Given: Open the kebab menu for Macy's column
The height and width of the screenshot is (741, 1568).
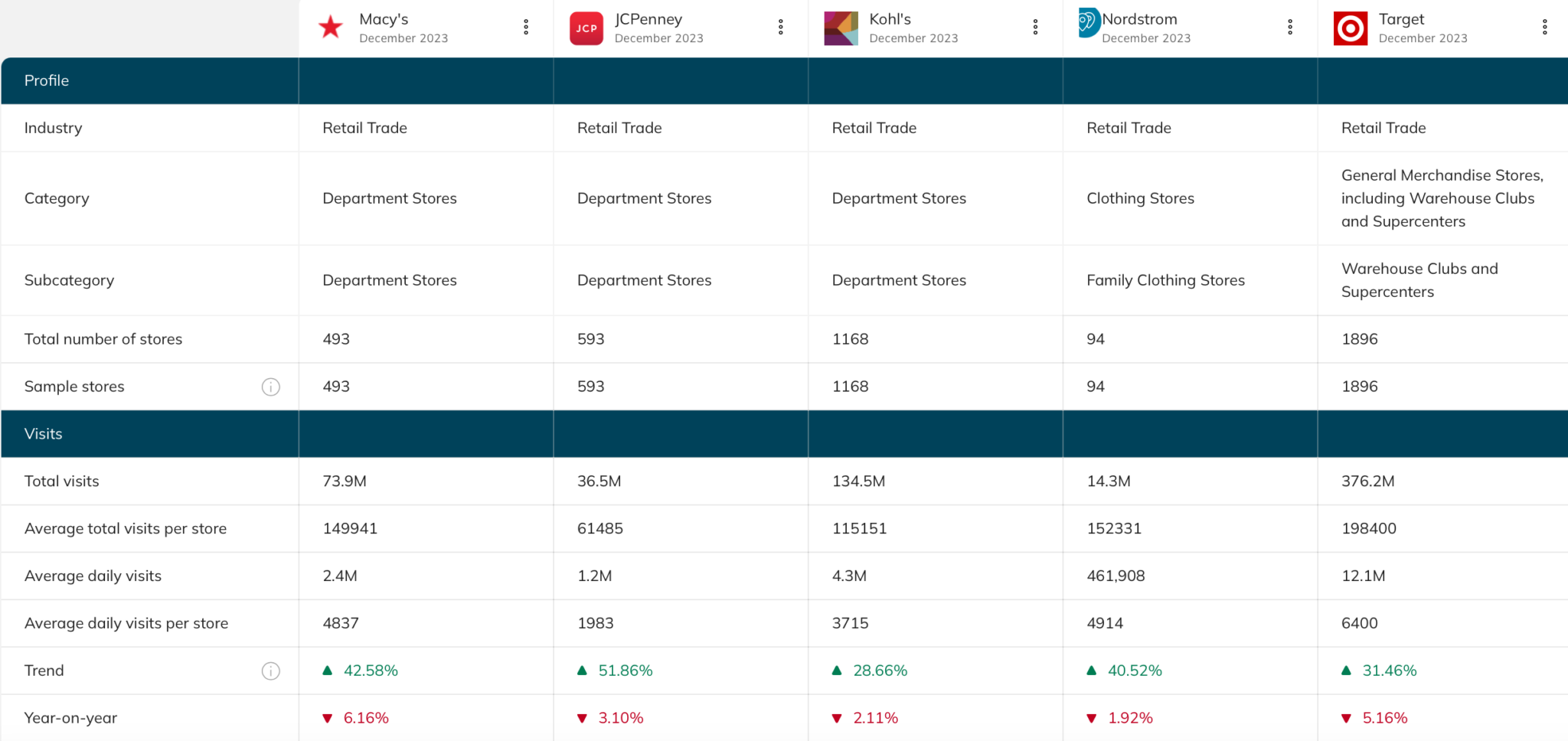Looking at the screenshot, I should click(526, 26).
